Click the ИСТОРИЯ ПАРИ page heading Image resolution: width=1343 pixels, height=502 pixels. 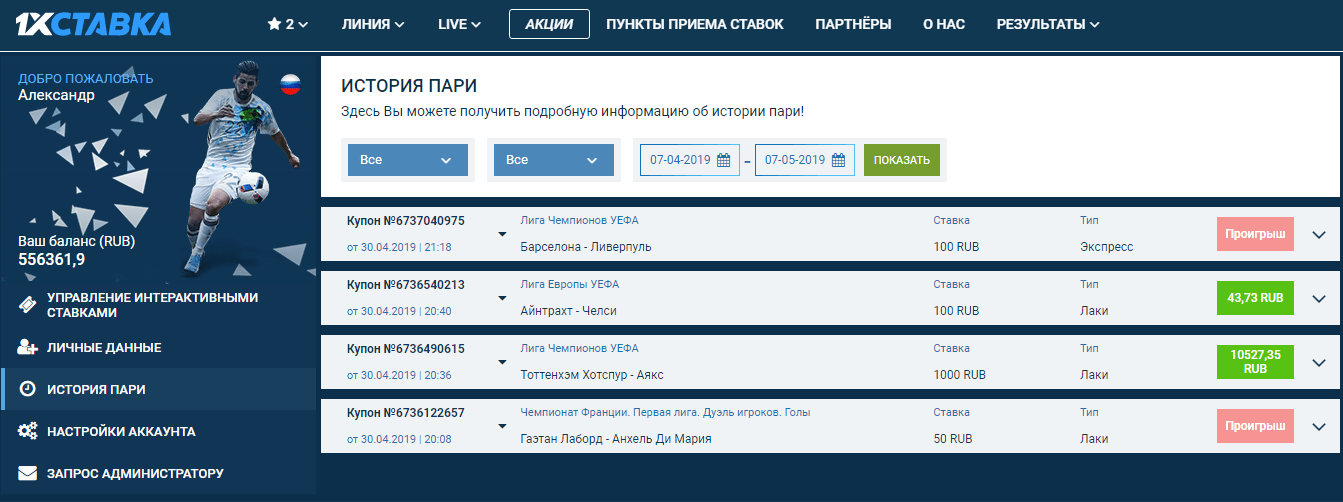[409, 85]
